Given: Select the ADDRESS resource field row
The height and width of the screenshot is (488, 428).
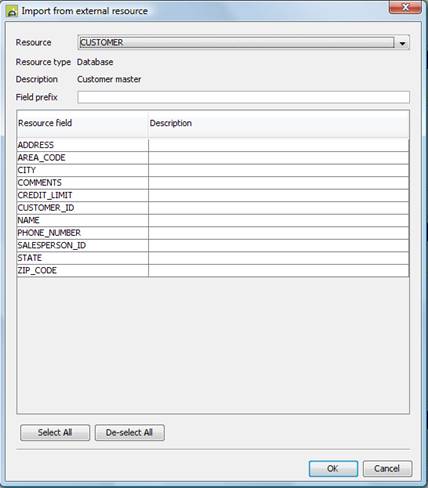Looking at the screenshot, I should [213, 145].
